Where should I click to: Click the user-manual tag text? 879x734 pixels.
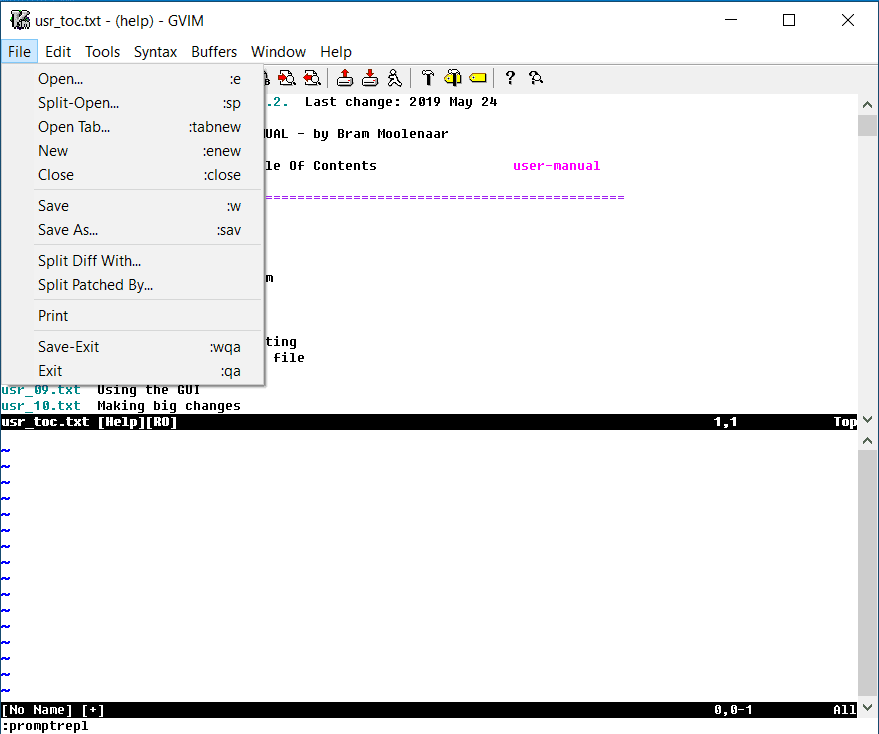tap(557, 166)
